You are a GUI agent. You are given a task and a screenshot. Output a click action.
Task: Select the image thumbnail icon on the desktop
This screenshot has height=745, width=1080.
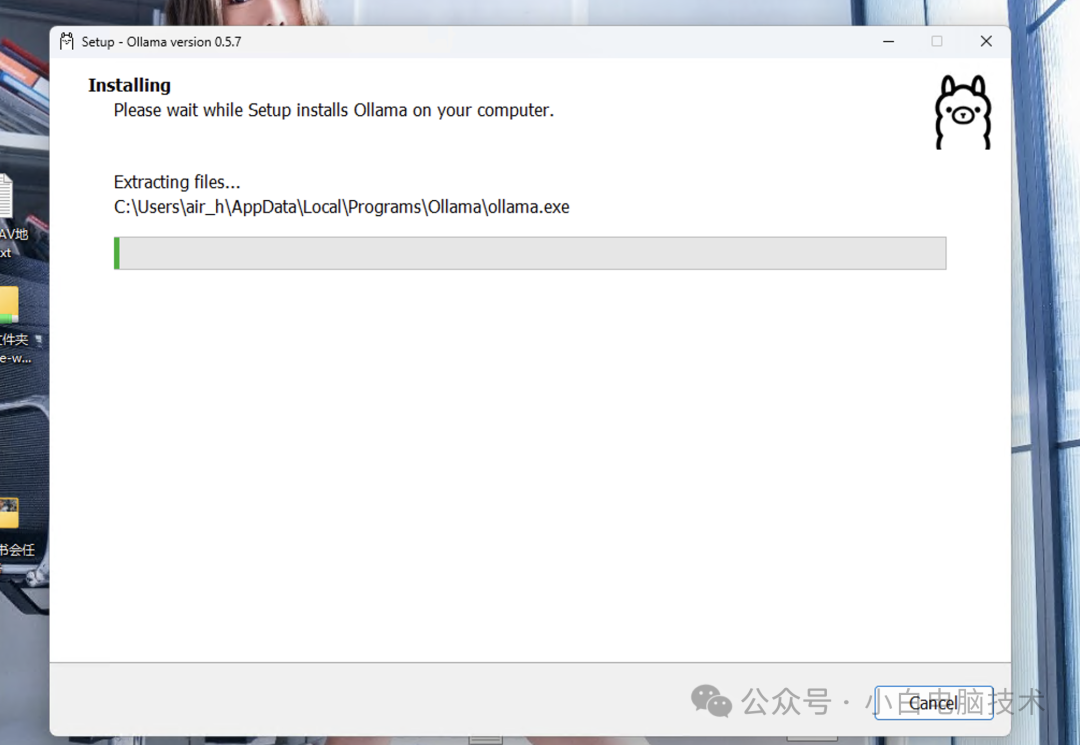point(9,513)
